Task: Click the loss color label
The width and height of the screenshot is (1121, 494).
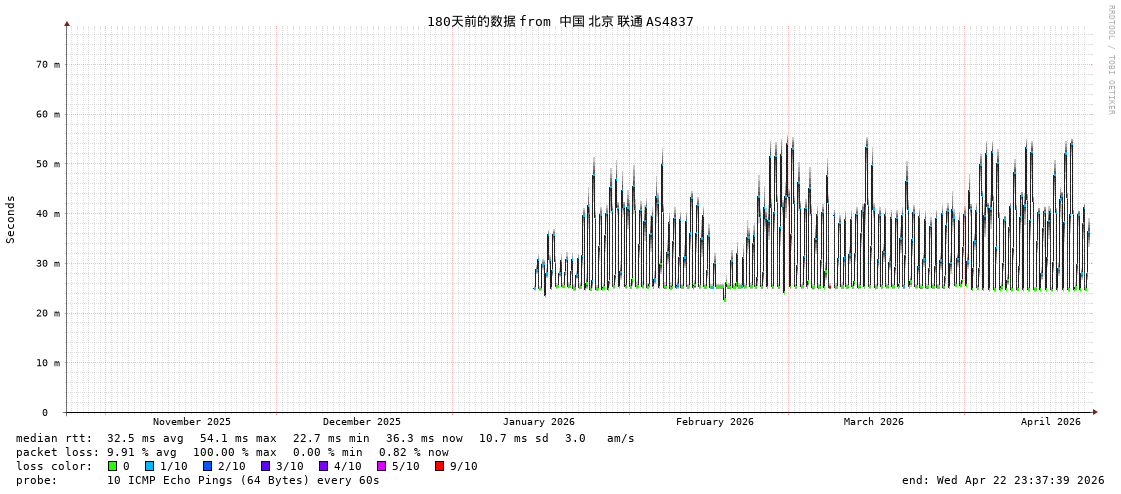Action: point(54,466)
